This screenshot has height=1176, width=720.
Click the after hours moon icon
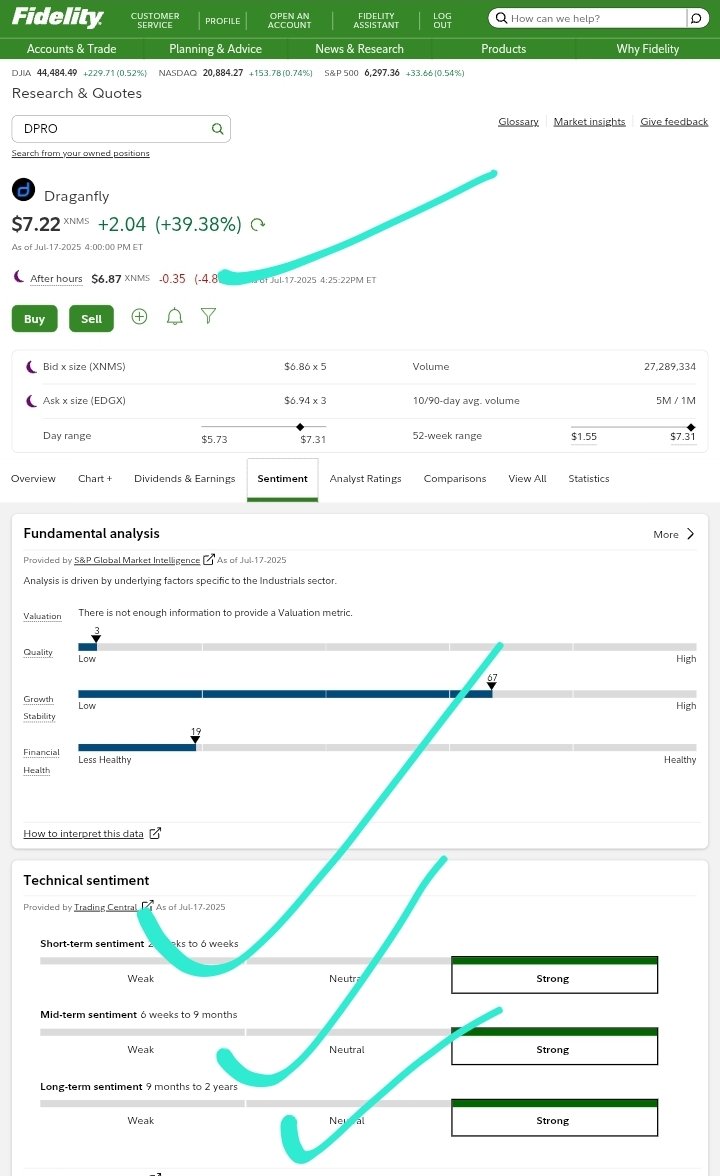19,277
